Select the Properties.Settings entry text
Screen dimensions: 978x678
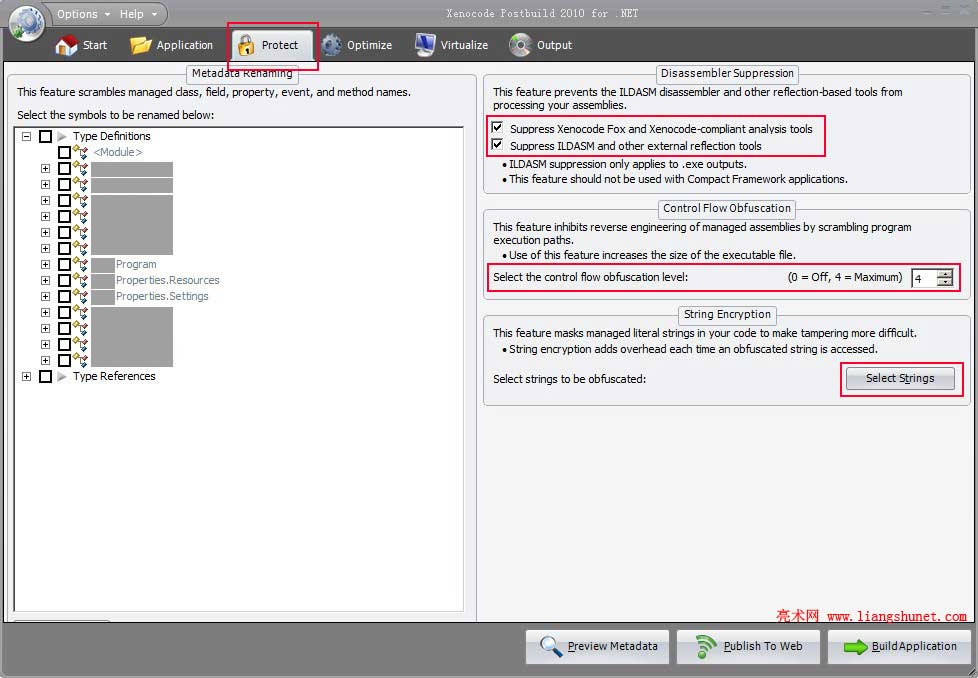point(162,296)
